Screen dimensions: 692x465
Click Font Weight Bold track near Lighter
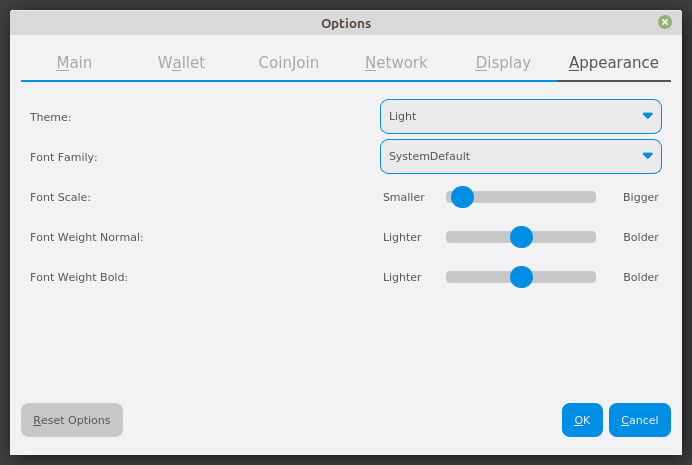tap(457, 277)
